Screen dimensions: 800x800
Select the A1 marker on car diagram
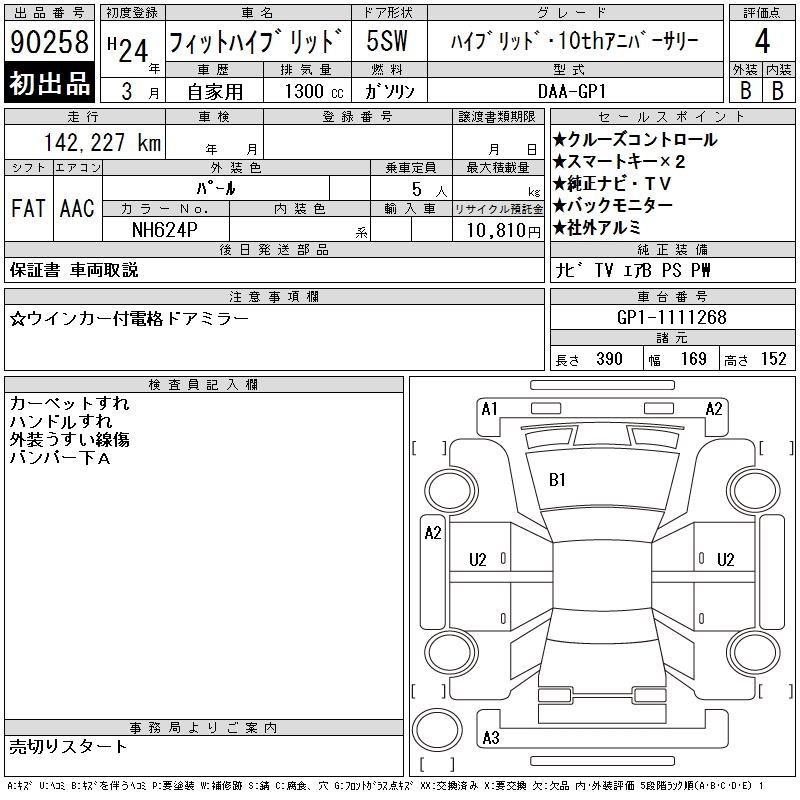489,408
